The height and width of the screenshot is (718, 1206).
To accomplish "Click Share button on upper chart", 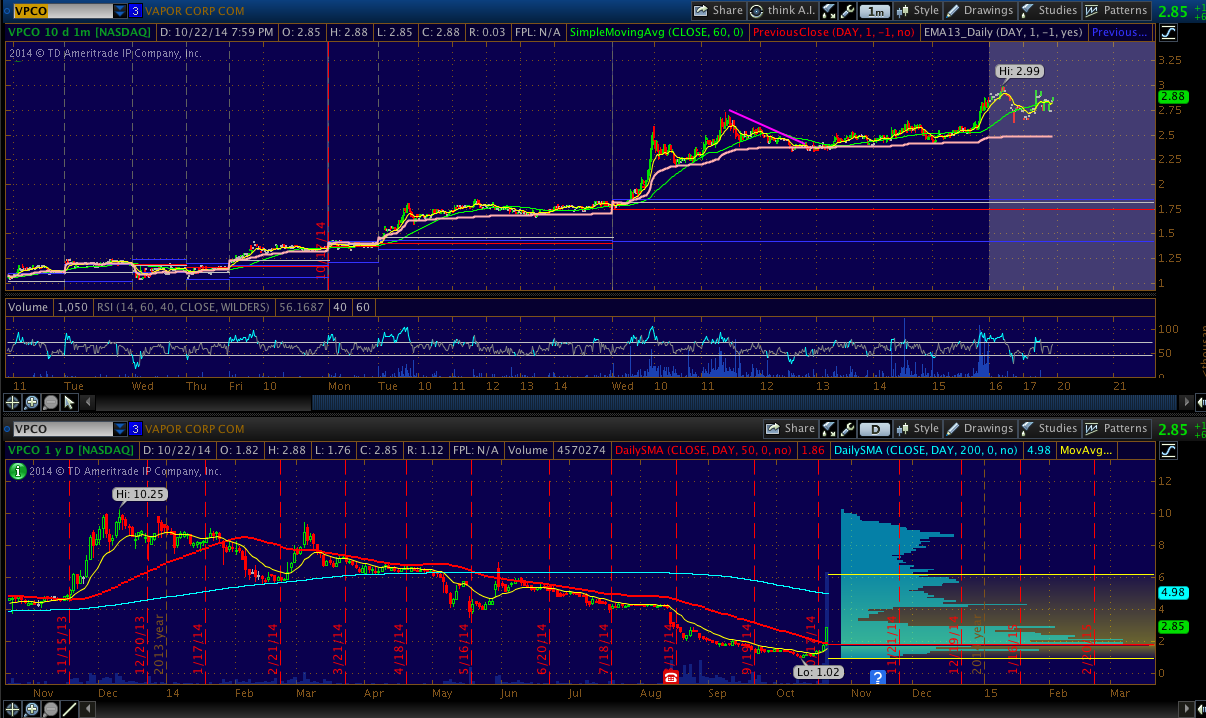I will point(718,10).
